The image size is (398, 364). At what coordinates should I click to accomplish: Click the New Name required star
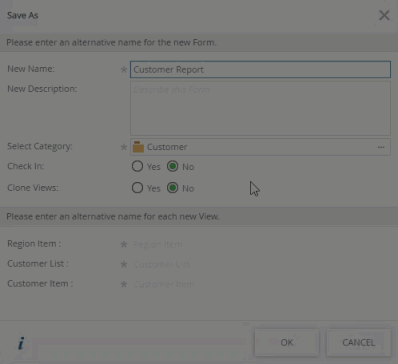(x=124, y=69)
